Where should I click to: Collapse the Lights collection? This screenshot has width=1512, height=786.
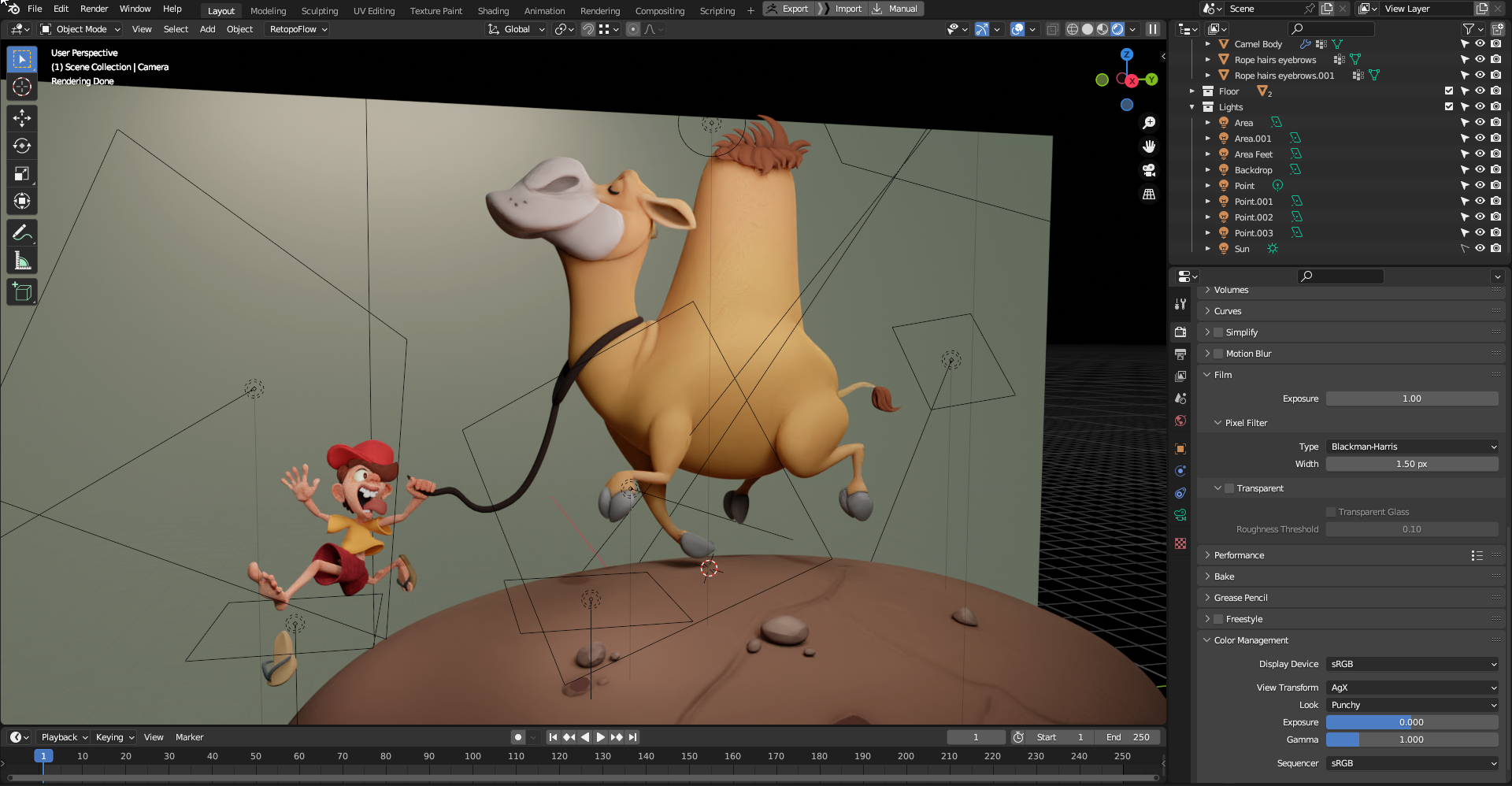pos(1191,107)
